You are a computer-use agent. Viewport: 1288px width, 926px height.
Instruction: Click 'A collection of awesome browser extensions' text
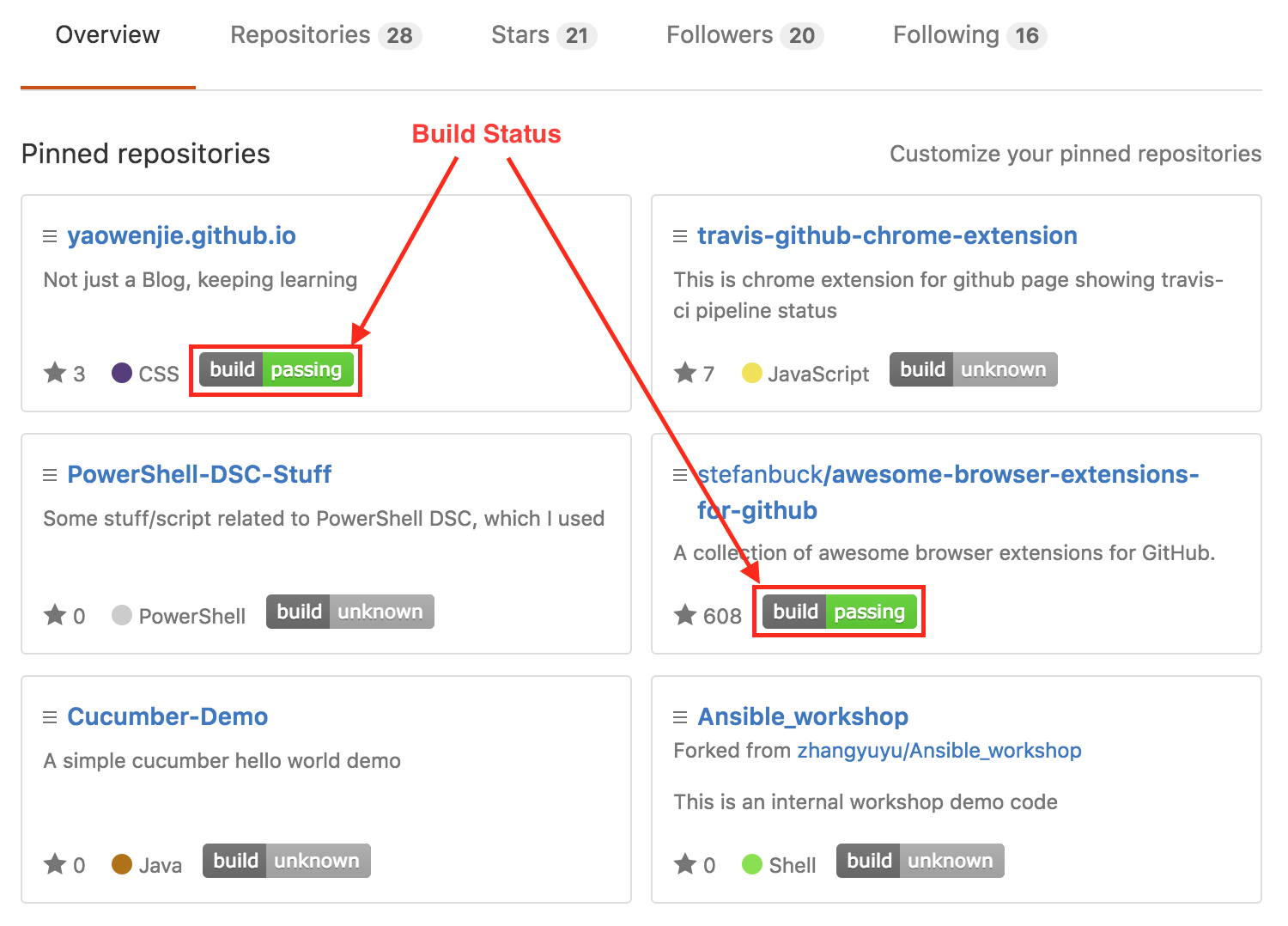(x=945, y=553)
